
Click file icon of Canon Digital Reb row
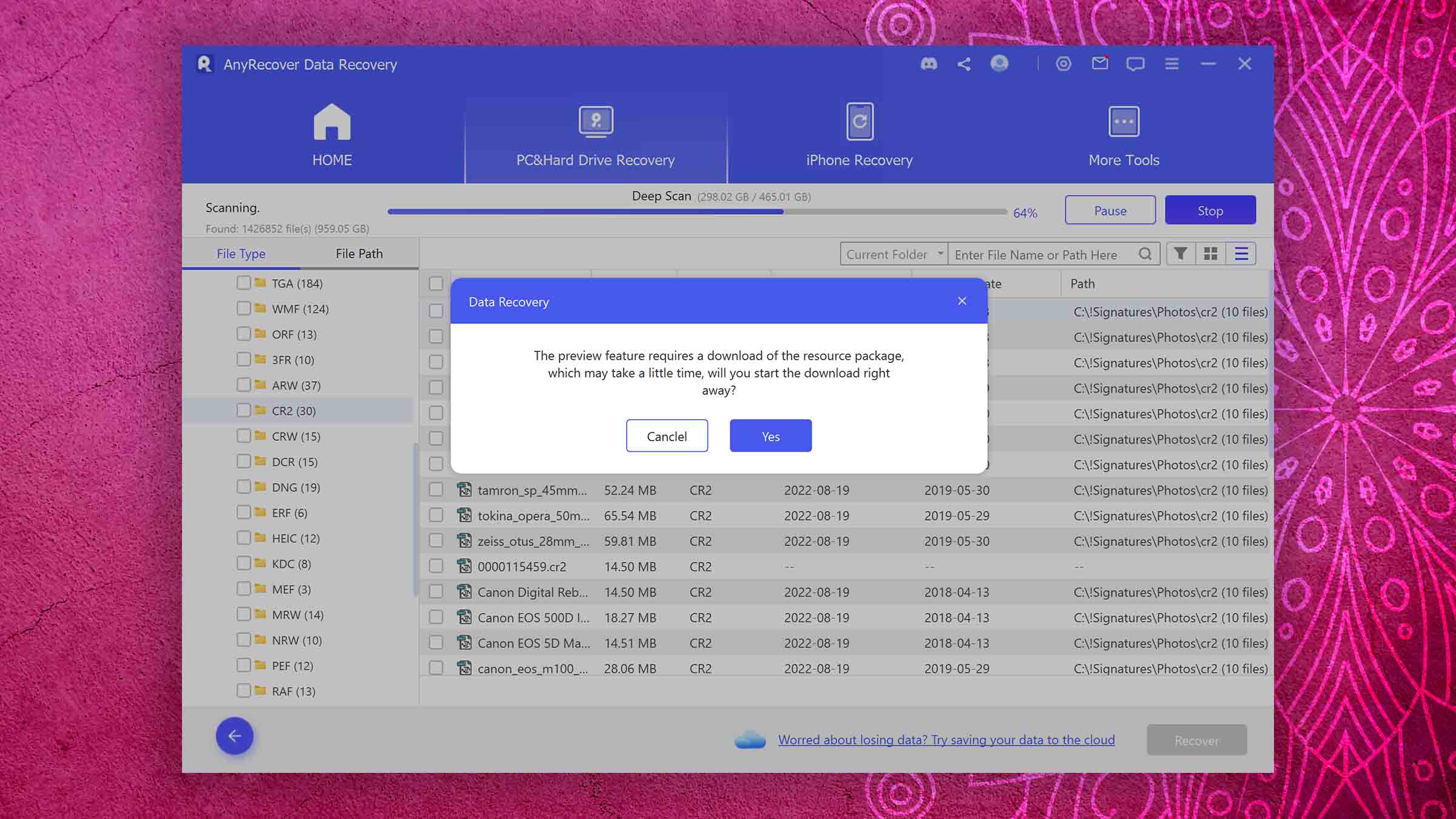[464, 591]
